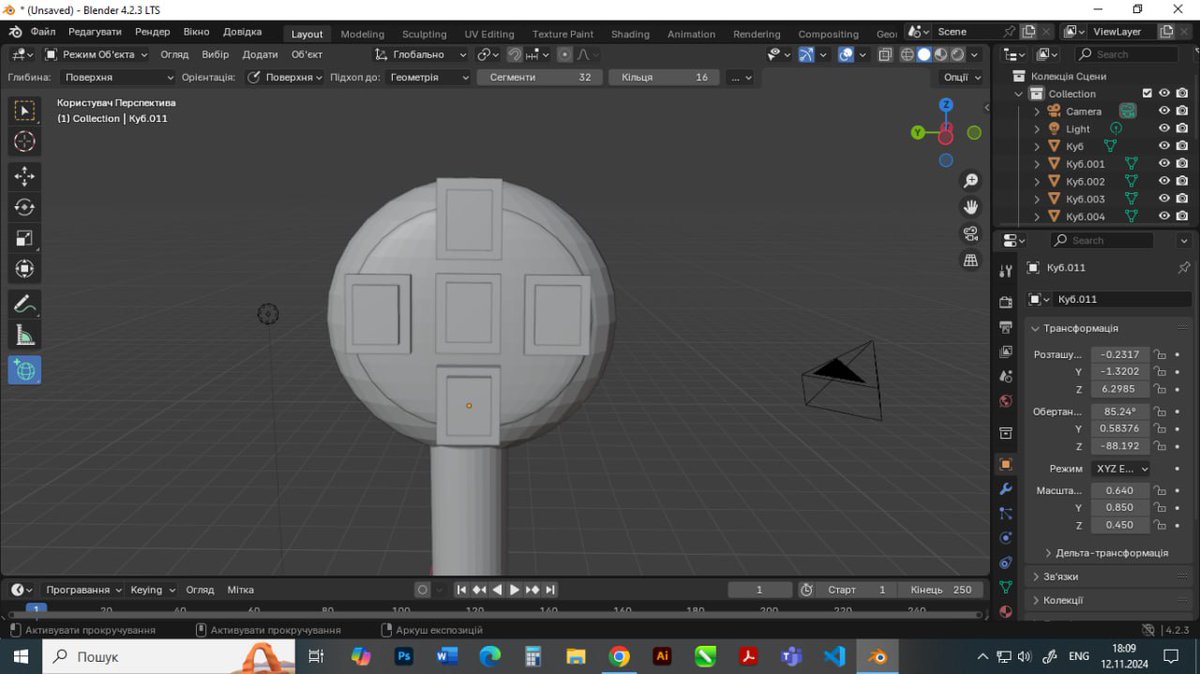Open the Додати menu in viewport

[260, 55]
